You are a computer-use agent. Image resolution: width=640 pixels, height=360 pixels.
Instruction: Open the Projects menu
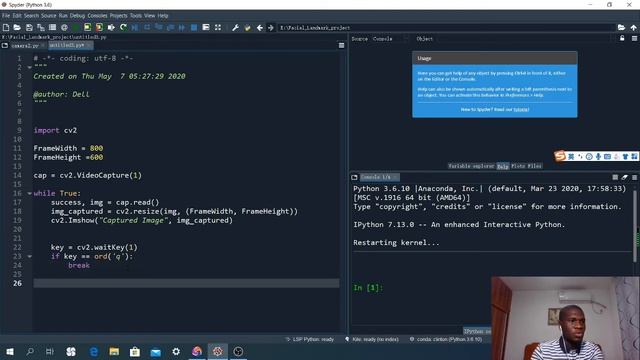click(x=118, y=16)
